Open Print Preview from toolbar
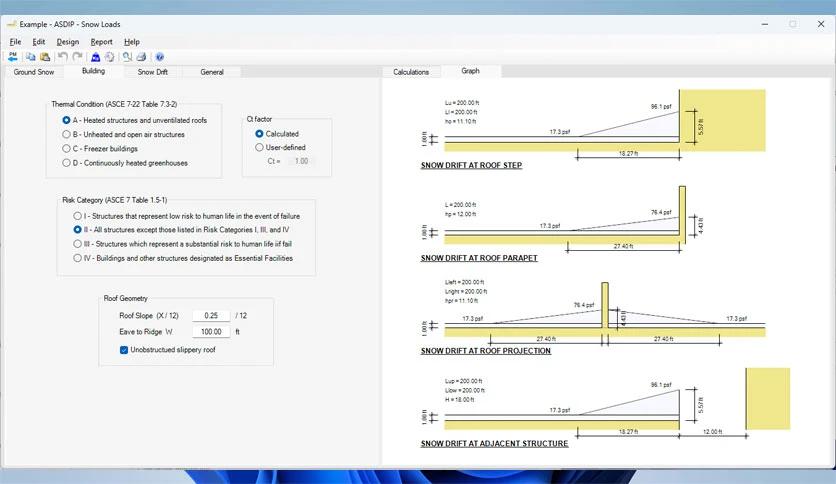The image size is (836, 484). pos(127,57)
